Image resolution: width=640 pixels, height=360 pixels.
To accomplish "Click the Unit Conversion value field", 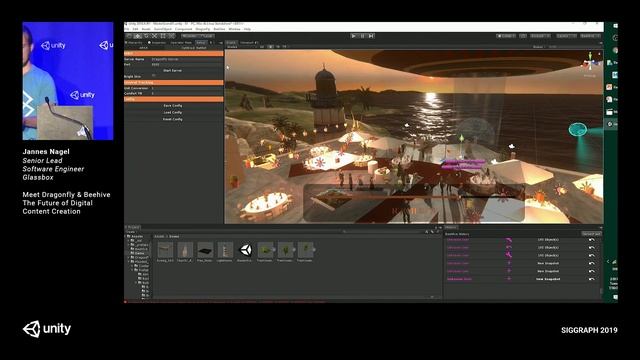I will click(187, 88).
